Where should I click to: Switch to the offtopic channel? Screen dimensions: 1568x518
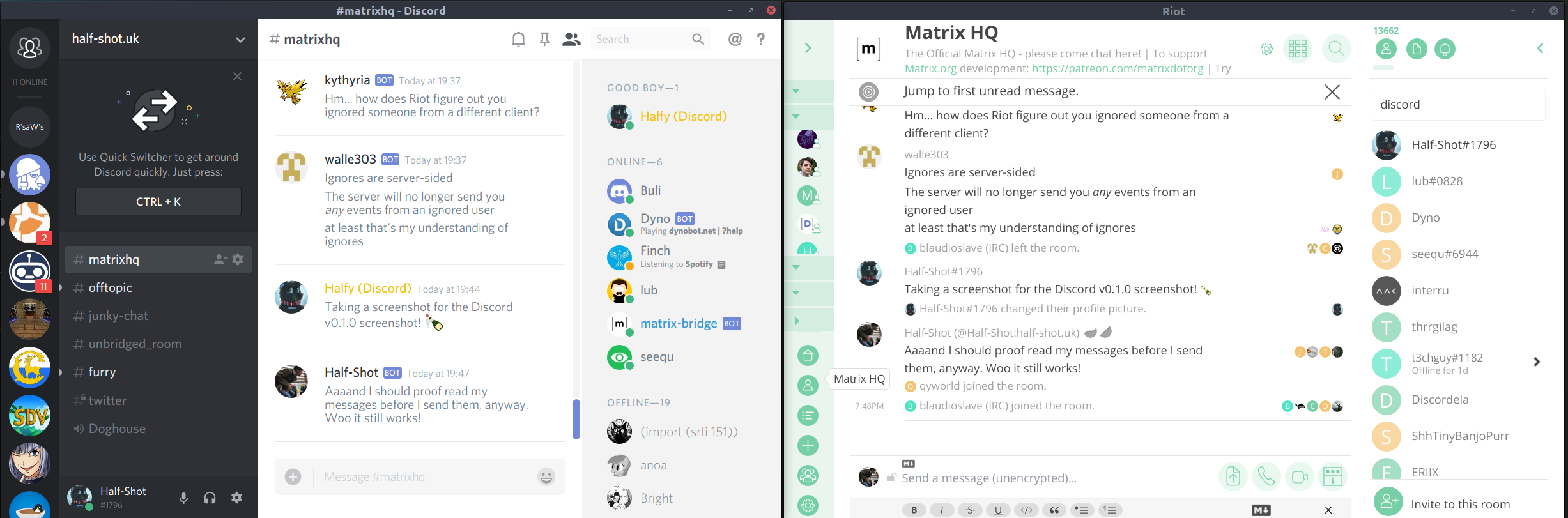pyautogui.click(x=158, y=287)
